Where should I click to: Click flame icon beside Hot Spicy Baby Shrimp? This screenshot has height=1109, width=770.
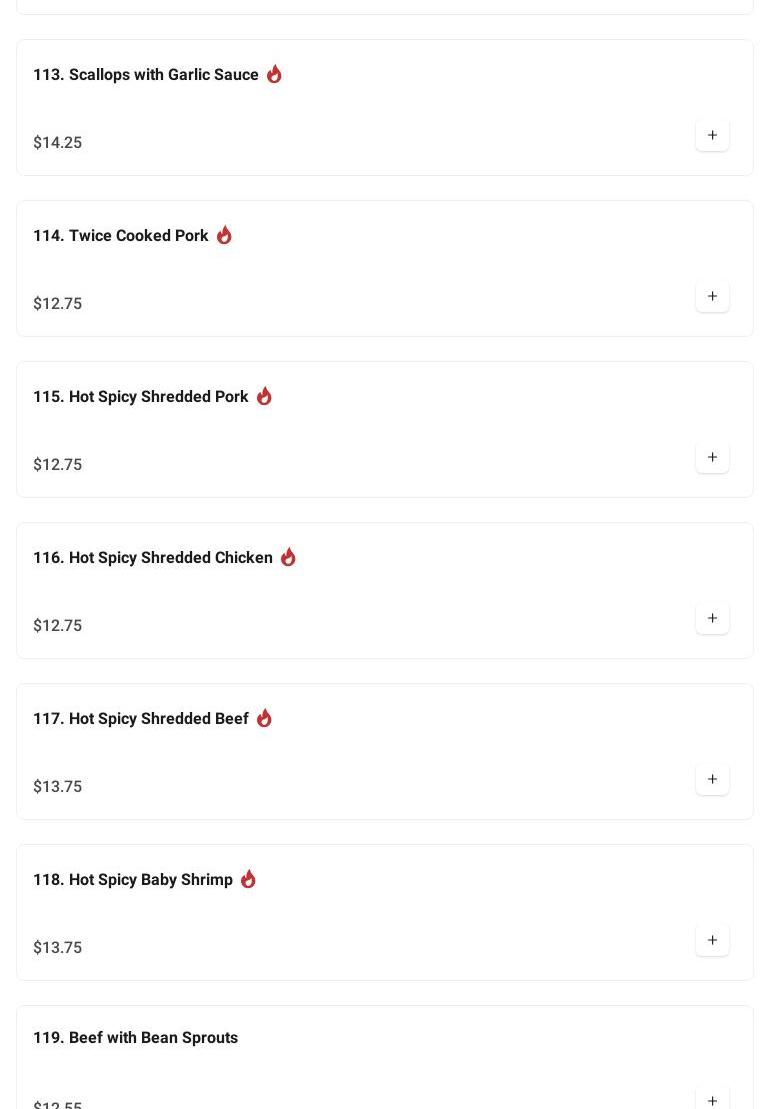248,879
